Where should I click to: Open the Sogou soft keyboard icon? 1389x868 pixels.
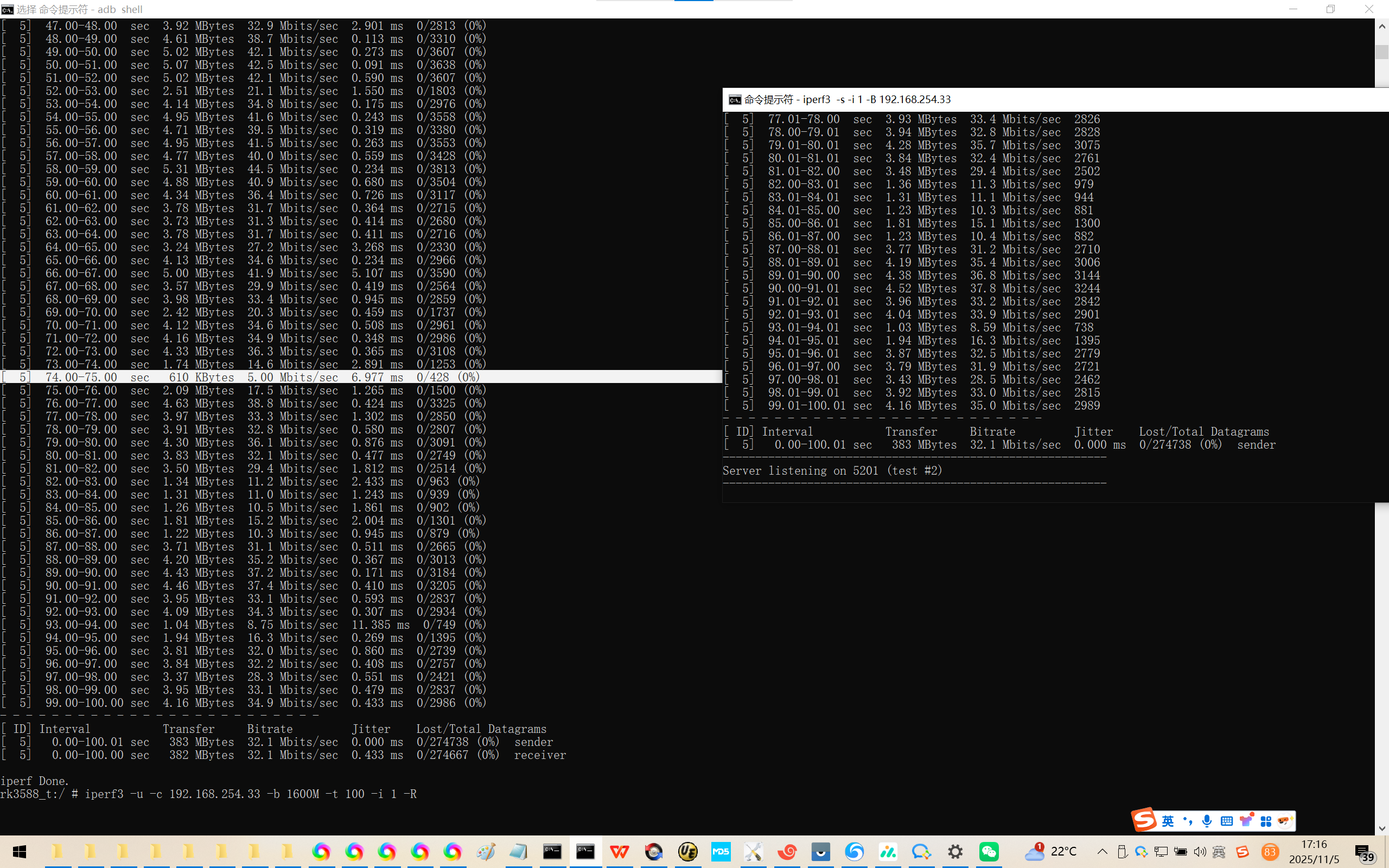point(1227,821)
